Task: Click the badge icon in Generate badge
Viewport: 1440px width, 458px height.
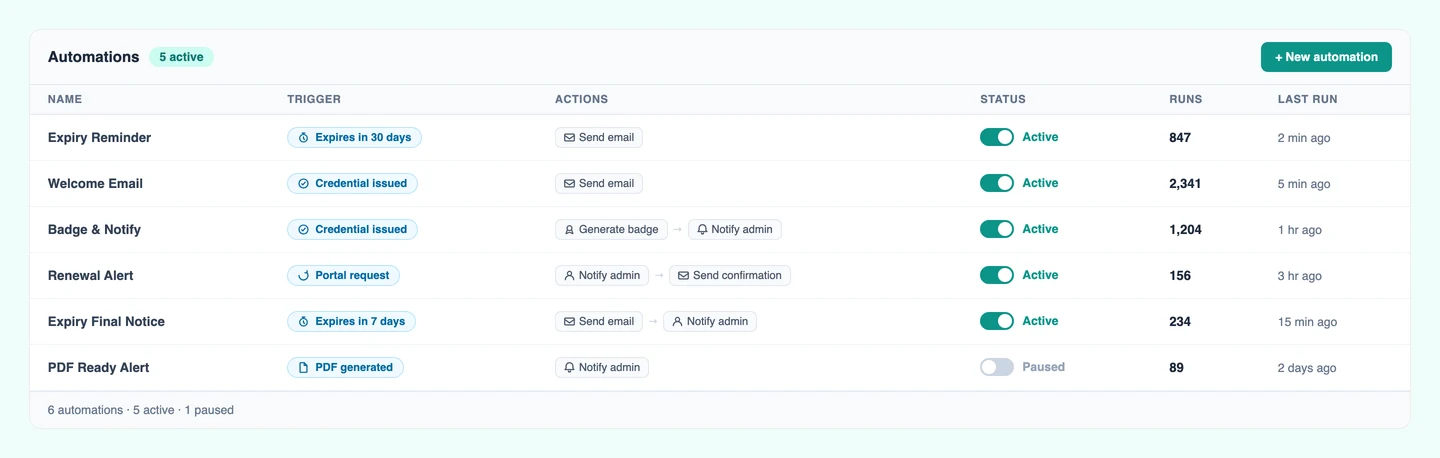Action: click(569, 230)
